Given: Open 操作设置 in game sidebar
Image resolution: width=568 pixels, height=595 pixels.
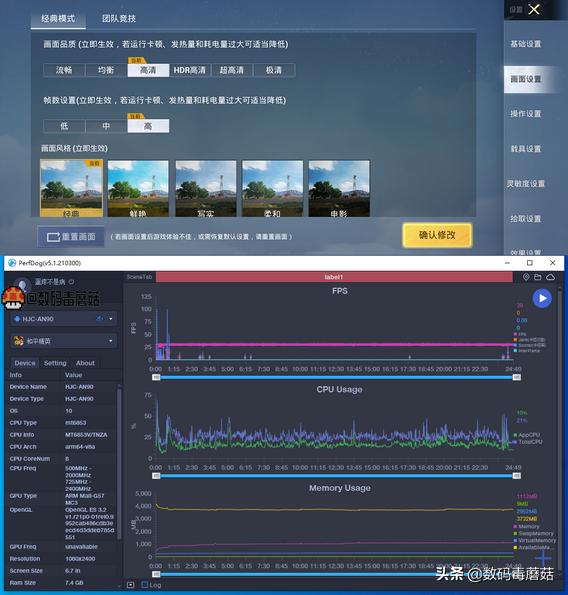Looking at the screenshot, I should pyautogui.click(x=526, y=114).
